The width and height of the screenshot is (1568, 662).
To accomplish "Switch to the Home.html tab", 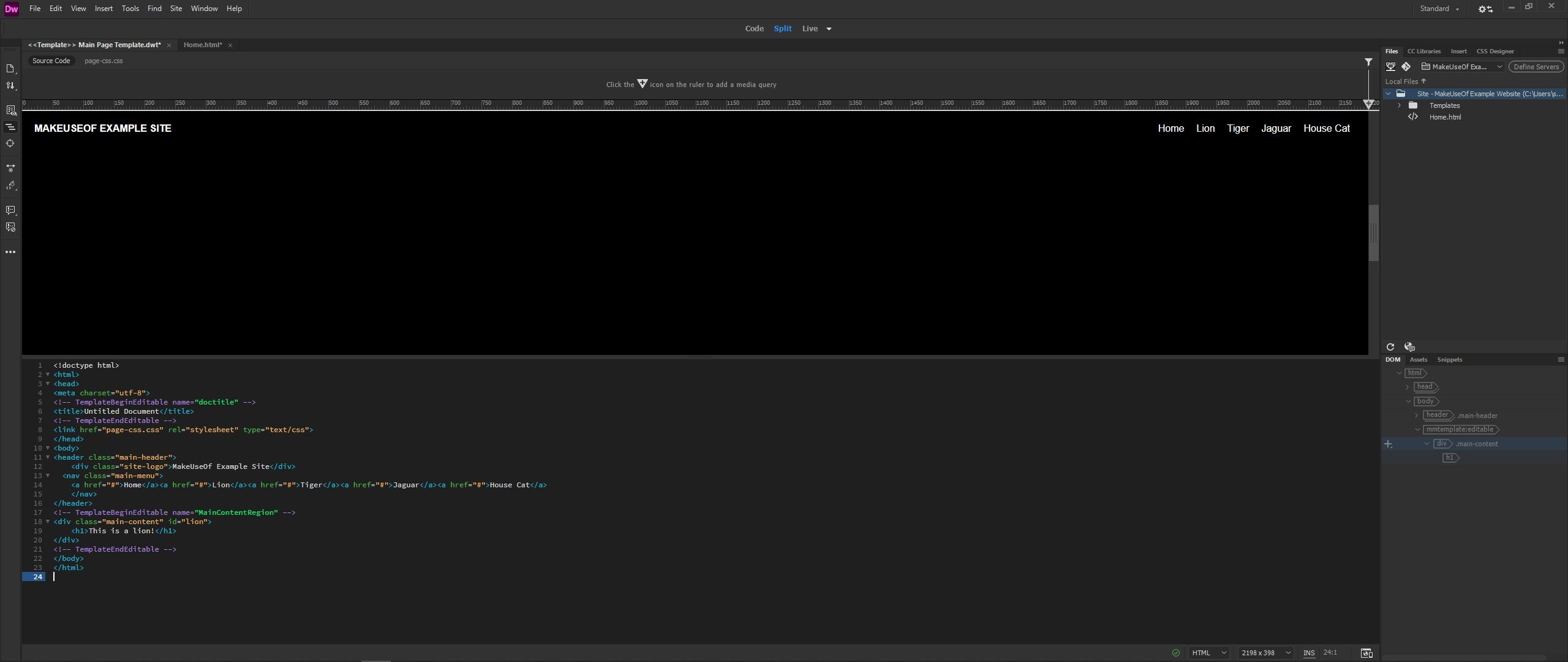I will [203, 45].
